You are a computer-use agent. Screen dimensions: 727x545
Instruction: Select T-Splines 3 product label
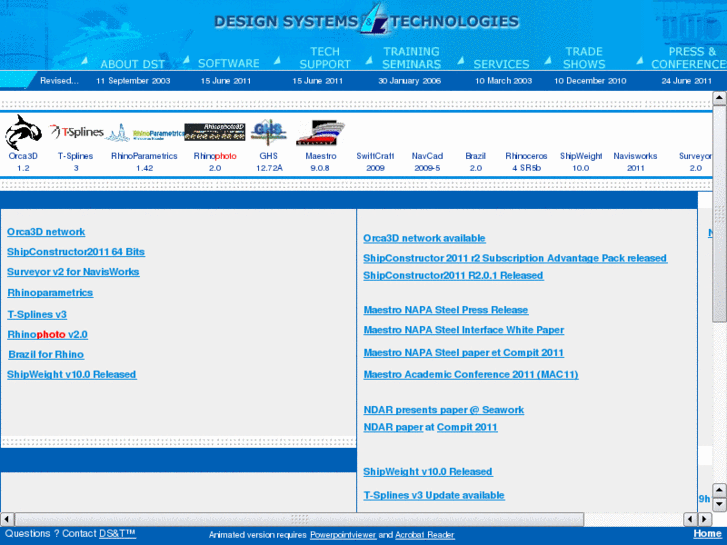(76, 162)
